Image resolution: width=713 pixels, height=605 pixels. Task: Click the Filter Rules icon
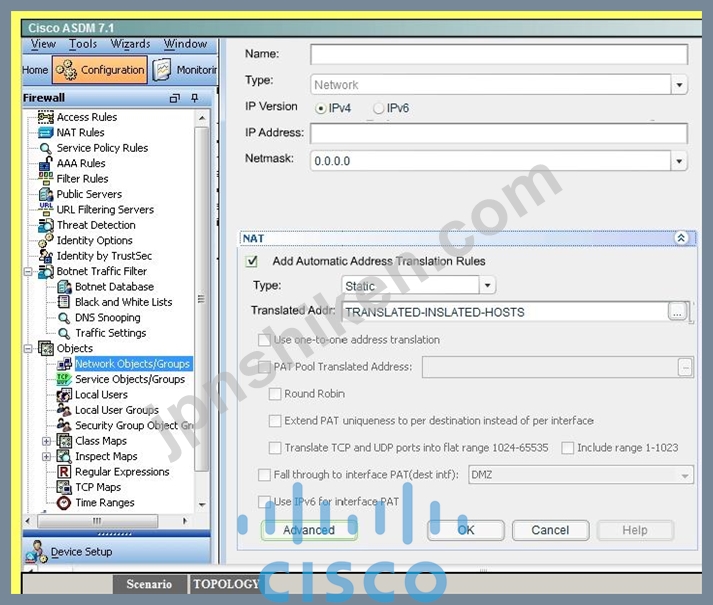[x=45, y=179]
